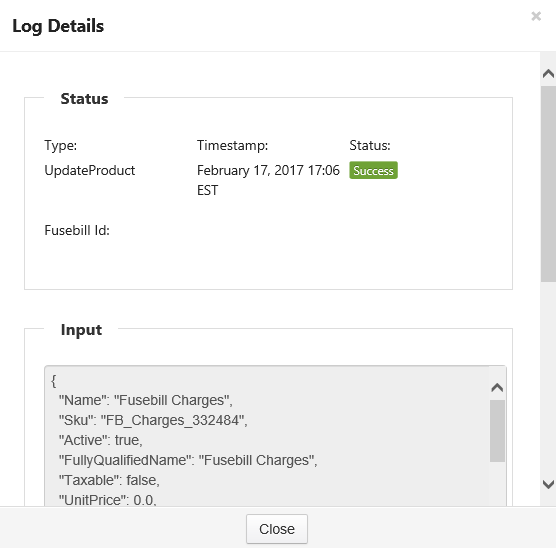
Task: Click the "Active": true line
Action: 100,440
